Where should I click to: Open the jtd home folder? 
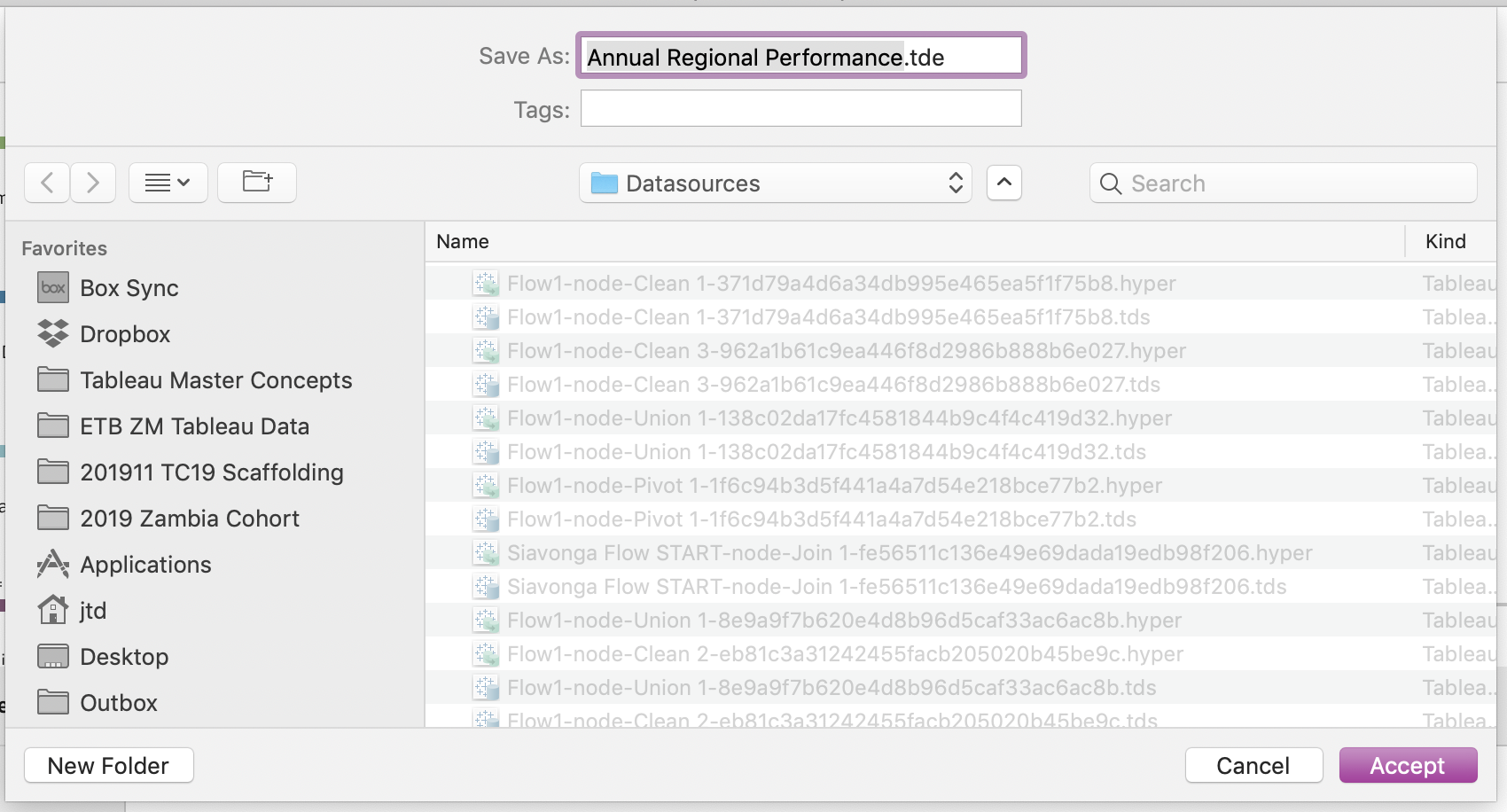pyautogui.click(x=92, y=611)
